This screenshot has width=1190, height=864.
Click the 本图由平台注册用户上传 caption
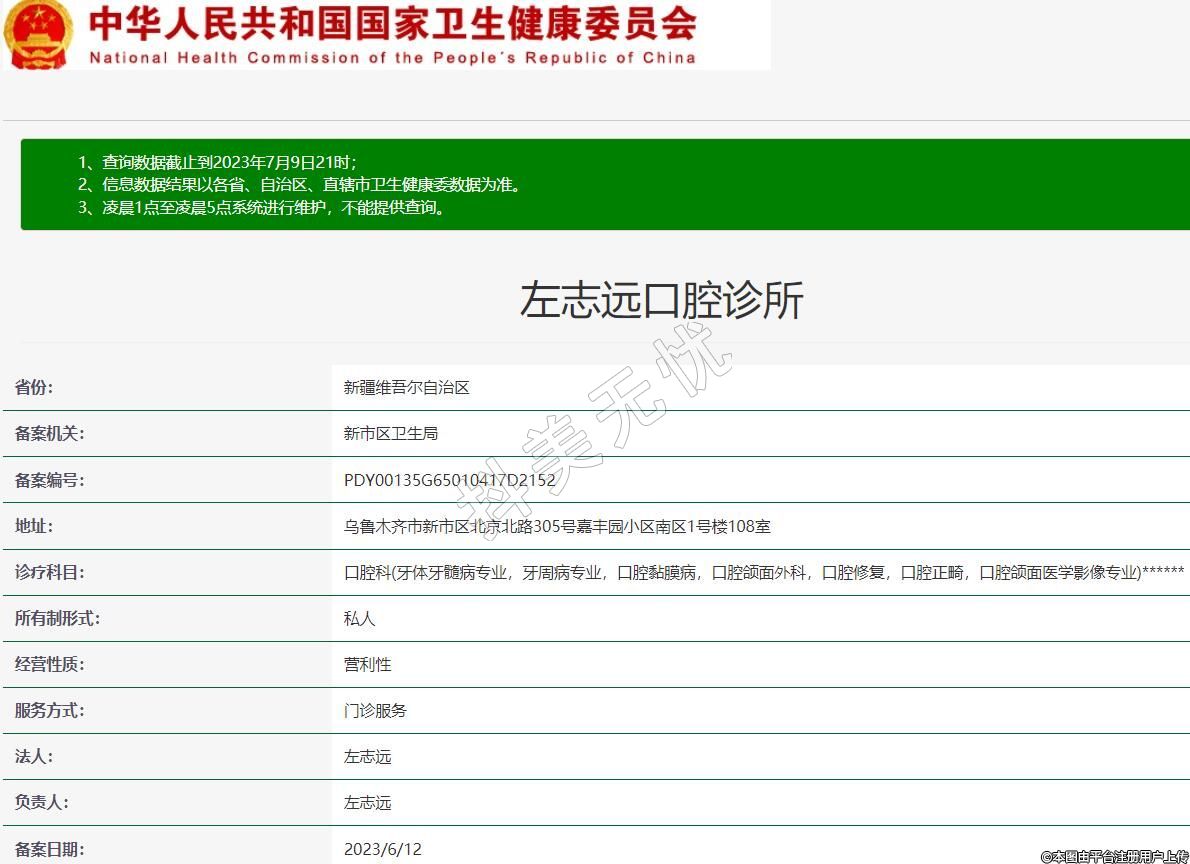(1114, 856)
